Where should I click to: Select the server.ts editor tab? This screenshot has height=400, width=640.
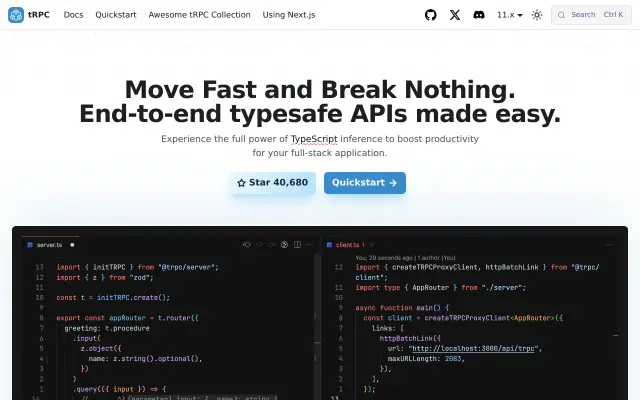point(50,244)
